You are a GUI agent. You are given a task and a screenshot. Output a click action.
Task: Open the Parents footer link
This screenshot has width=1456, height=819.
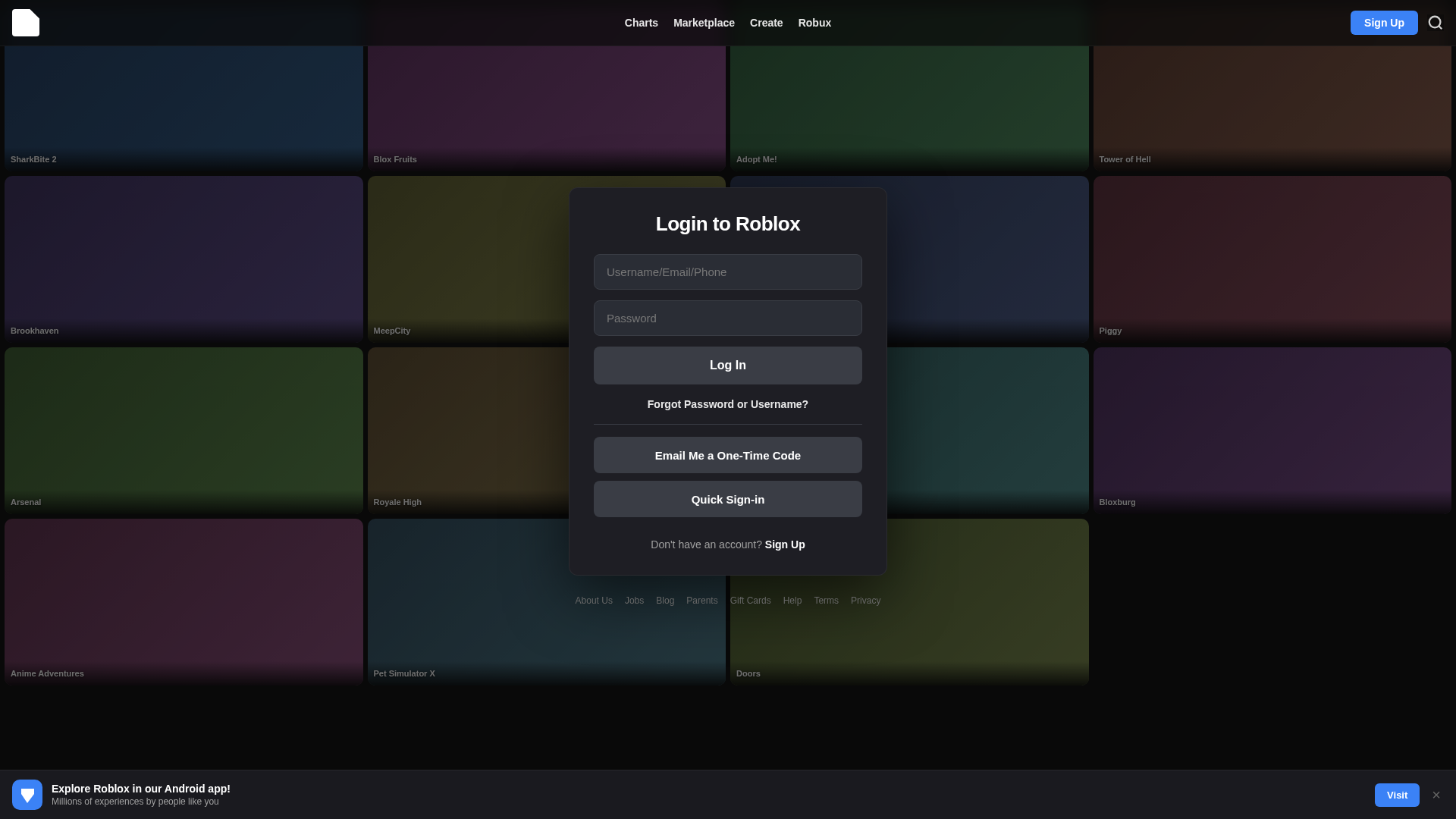click(701, 601)
